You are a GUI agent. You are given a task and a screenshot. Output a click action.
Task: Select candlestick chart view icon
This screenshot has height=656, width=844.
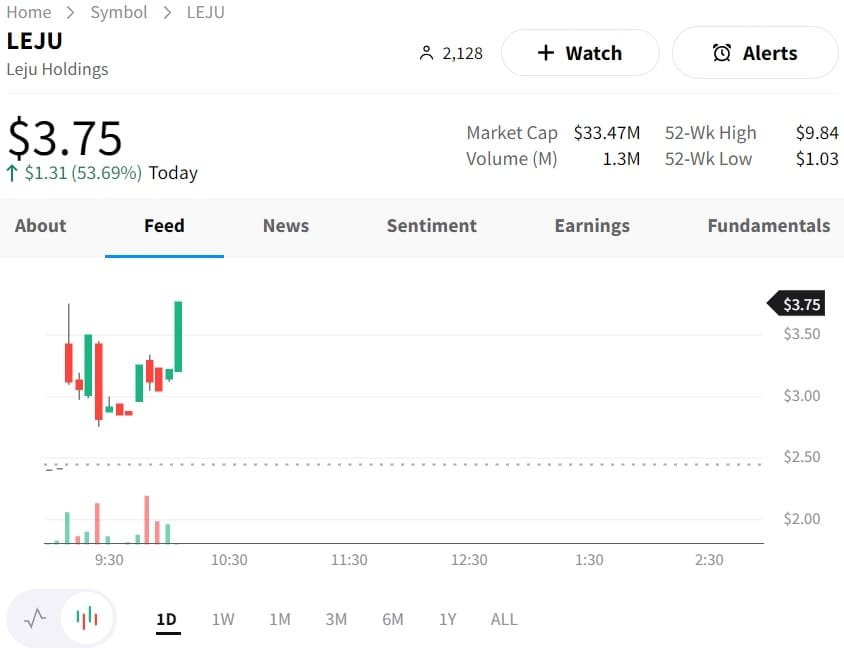pyautogui.click(x=87, y=618)
